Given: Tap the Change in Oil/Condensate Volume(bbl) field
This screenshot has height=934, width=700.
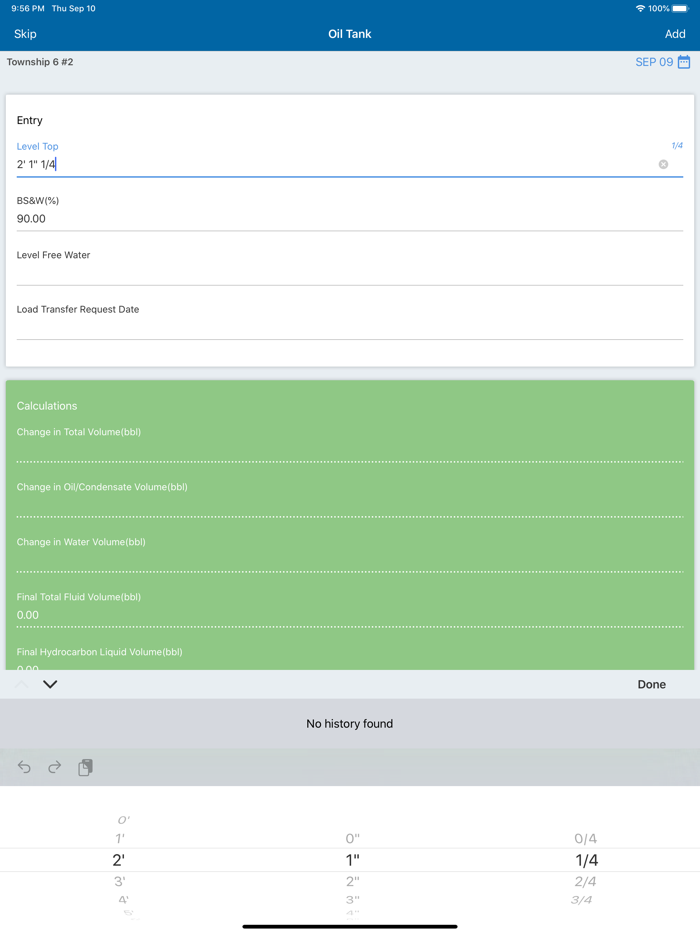Looking at the screenshot, I should 350,499.
